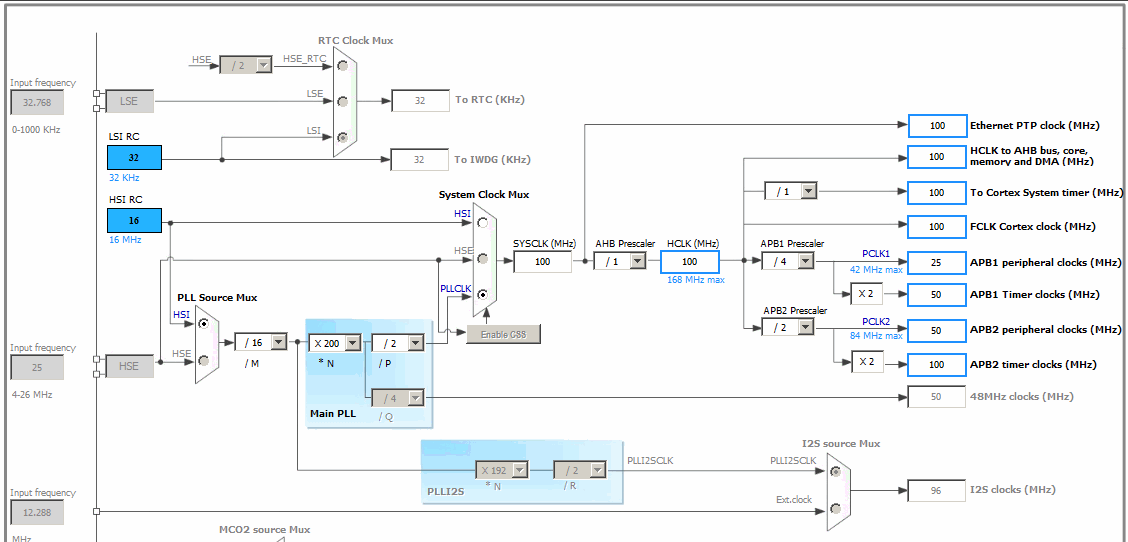The image size is (1128, 542).
Task: Click the HCLK (MHz) value field
Action: pyautogui.click(x=690, y=262)
